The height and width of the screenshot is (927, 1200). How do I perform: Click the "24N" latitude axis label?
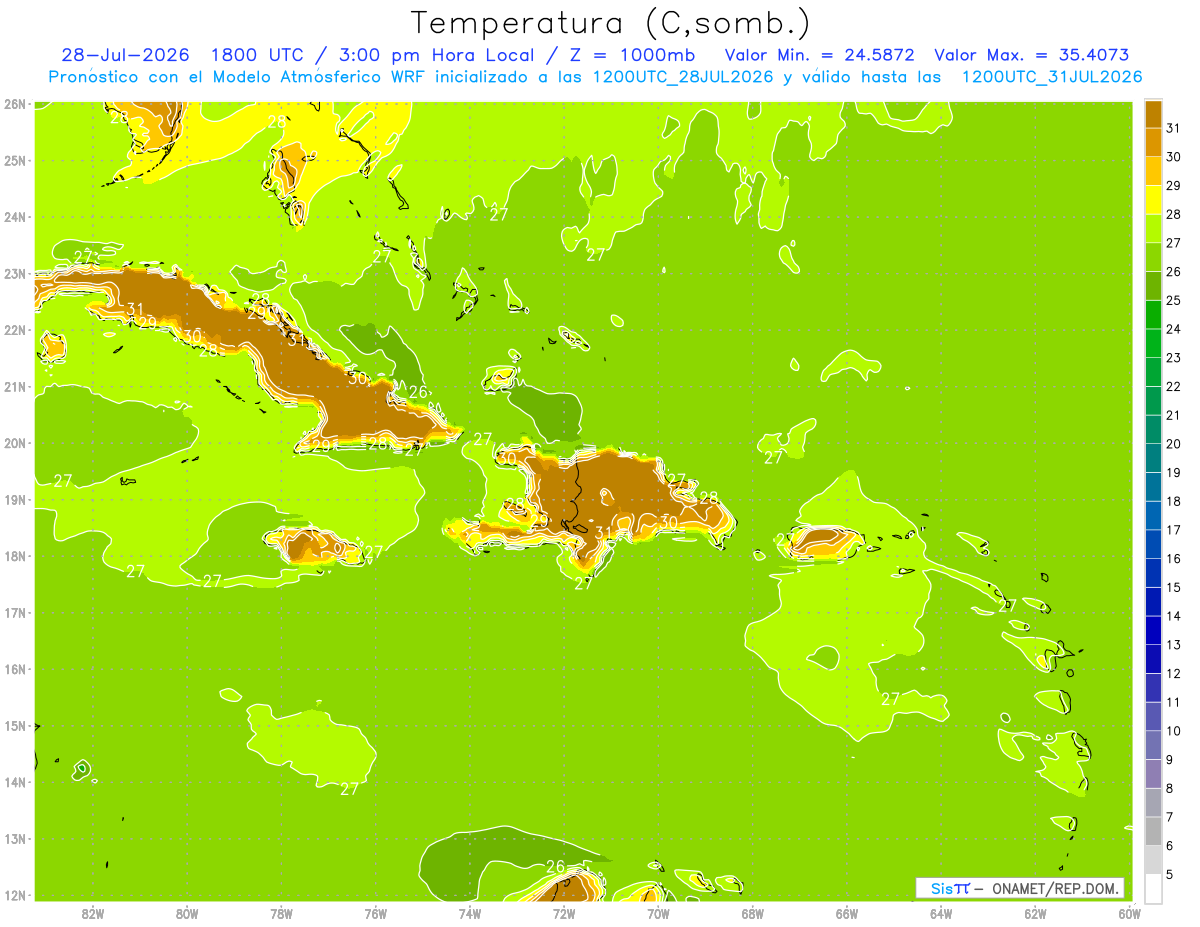point(14,216)
